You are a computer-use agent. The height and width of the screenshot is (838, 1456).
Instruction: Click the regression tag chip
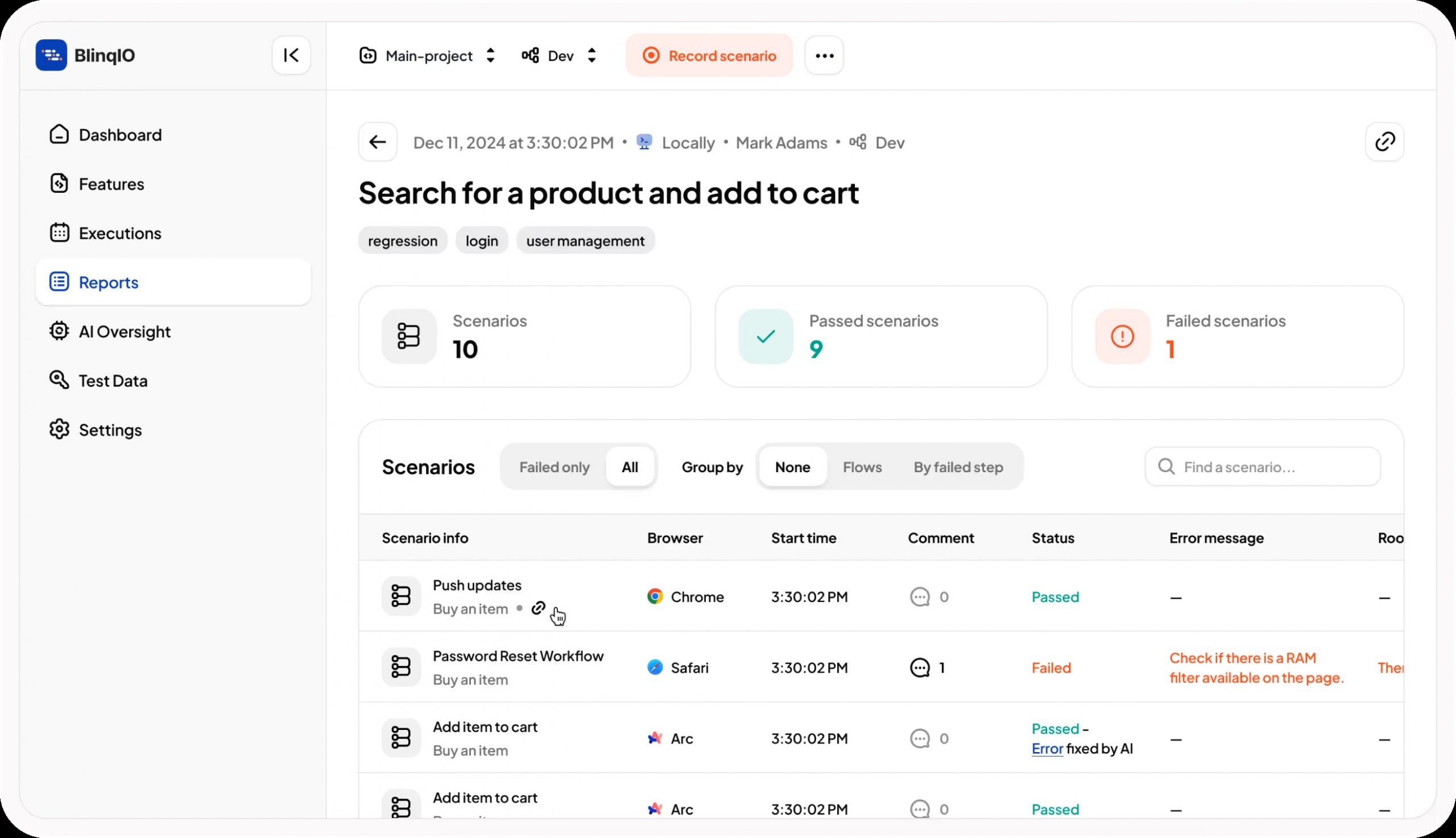pos(402,241)
